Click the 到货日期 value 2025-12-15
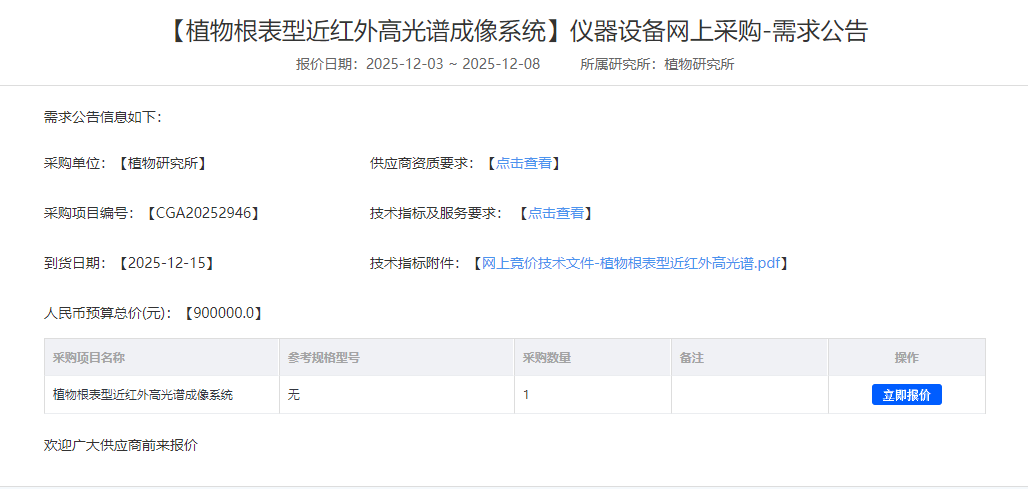This screenshot has width=1028, height=489. point(166,263)
